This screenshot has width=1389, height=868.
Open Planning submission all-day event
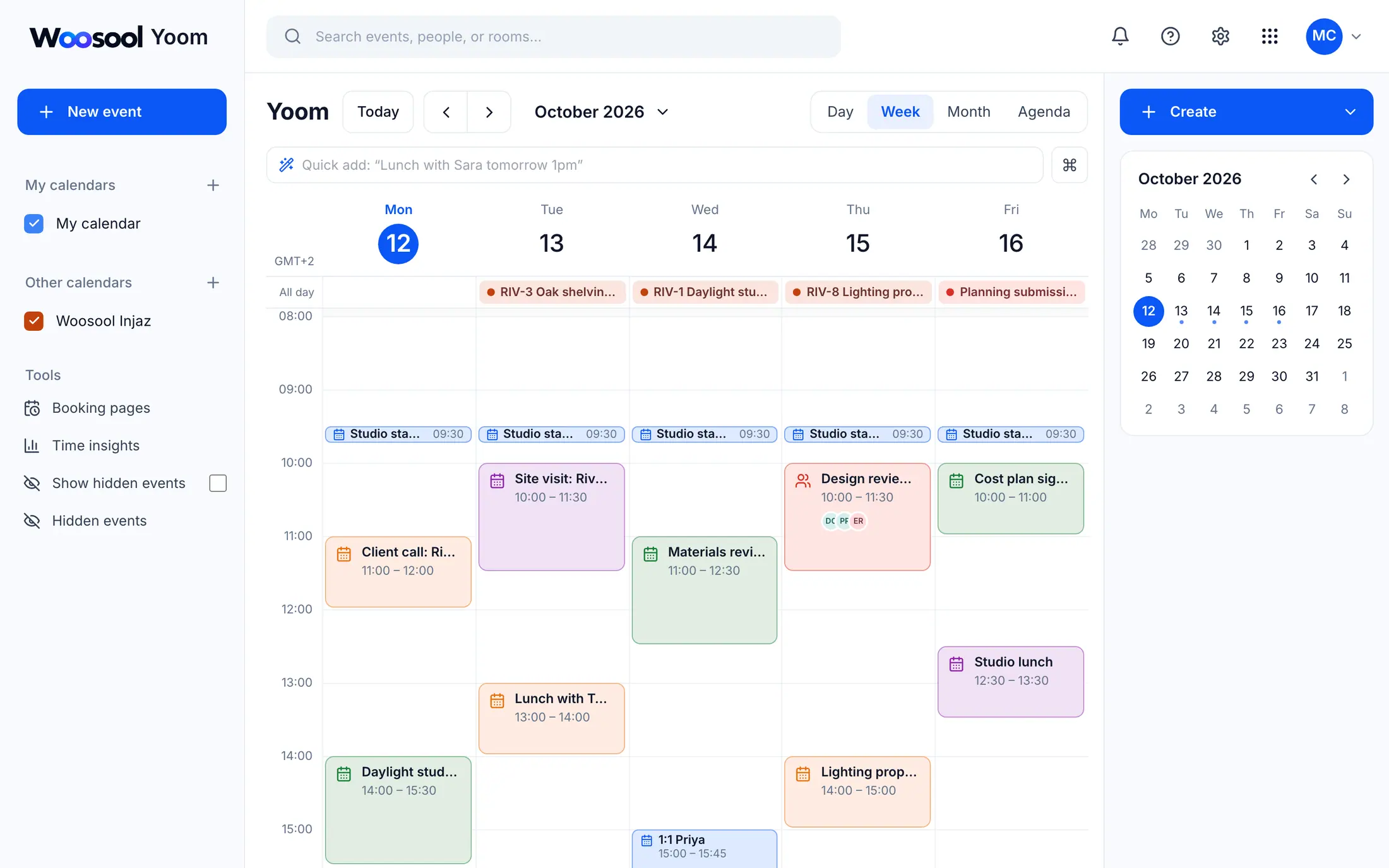(1011, 292)
